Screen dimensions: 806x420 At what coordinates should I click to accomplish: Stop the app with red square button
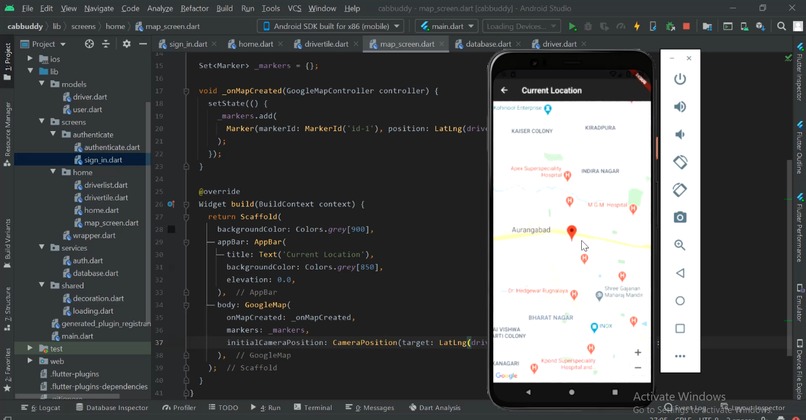[686, 26]
